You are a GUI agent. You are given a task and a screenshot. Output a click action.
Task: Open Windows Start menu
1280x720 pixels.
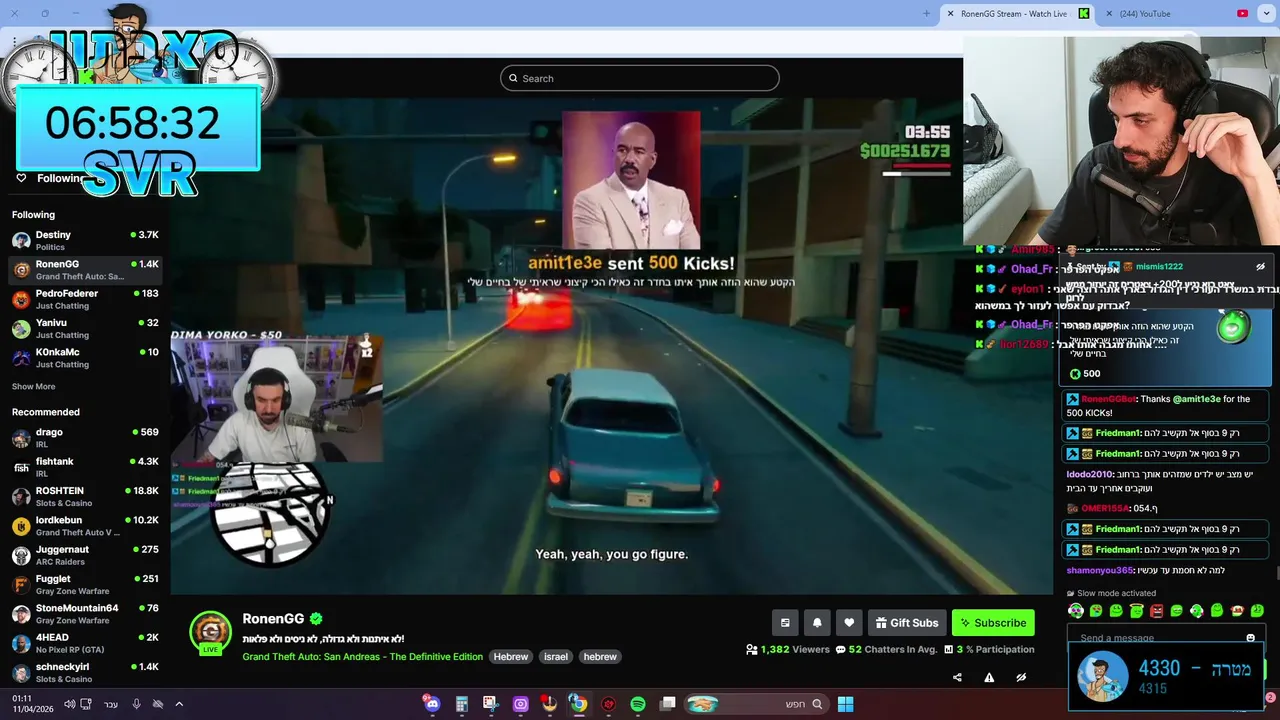(x=845, y=704)
